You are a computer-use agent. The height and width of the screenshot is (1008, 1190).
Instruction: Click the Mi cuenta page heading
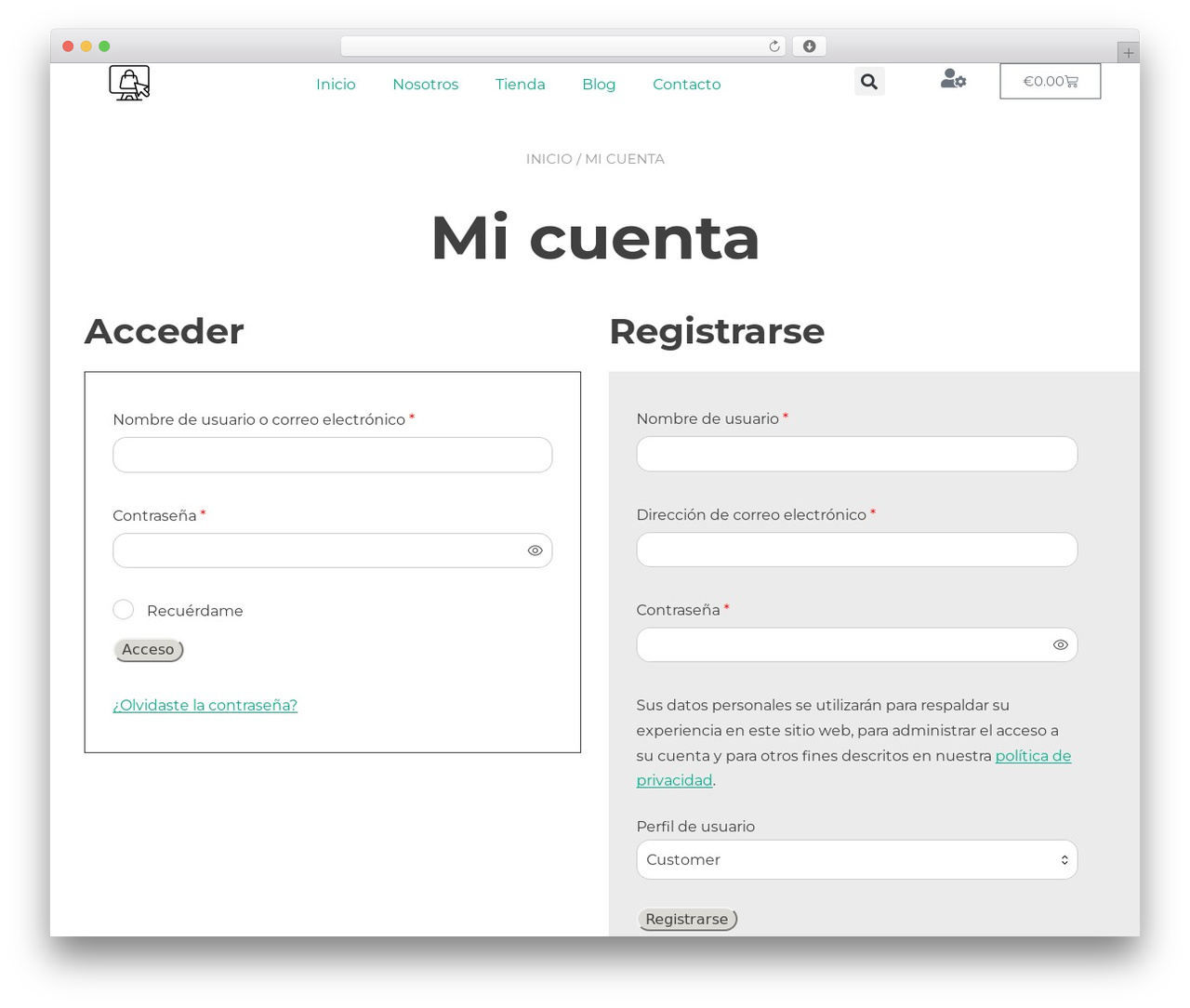[x=595, y=238]
